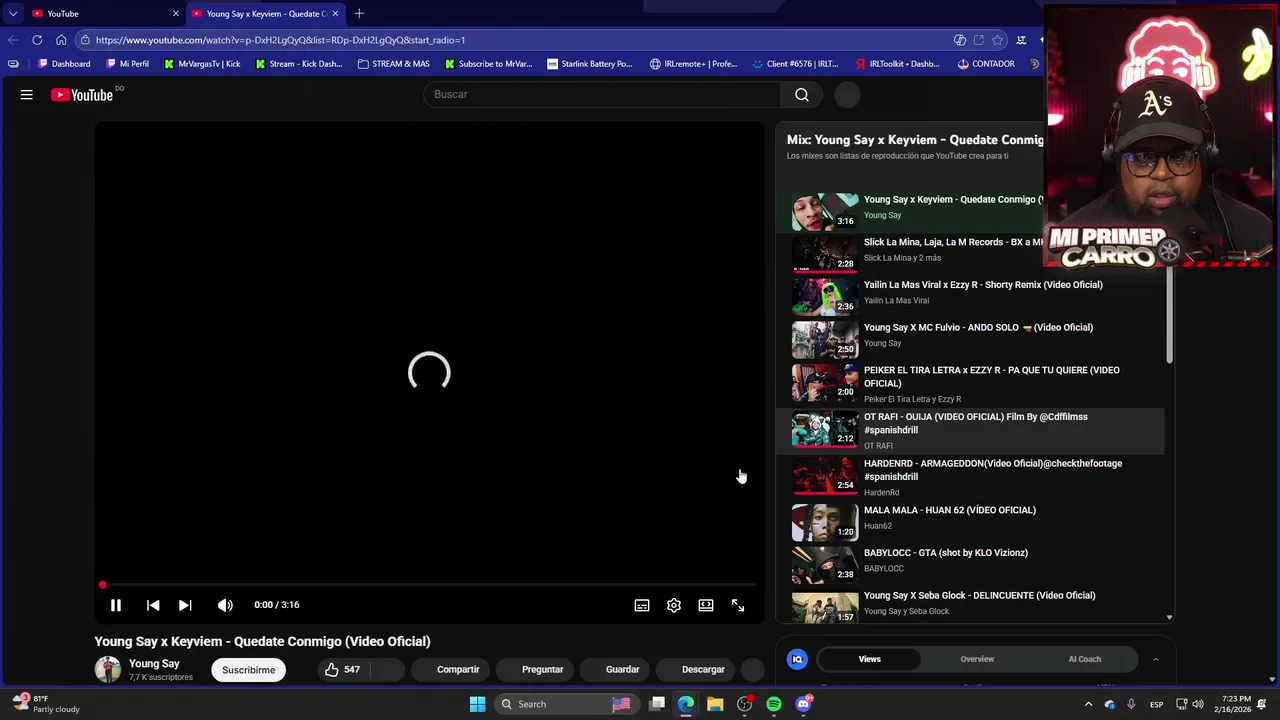Click the vidIQ IQ logo icon
The height and width of the screenshot is (720, 1280).
(x=797, y=659)
